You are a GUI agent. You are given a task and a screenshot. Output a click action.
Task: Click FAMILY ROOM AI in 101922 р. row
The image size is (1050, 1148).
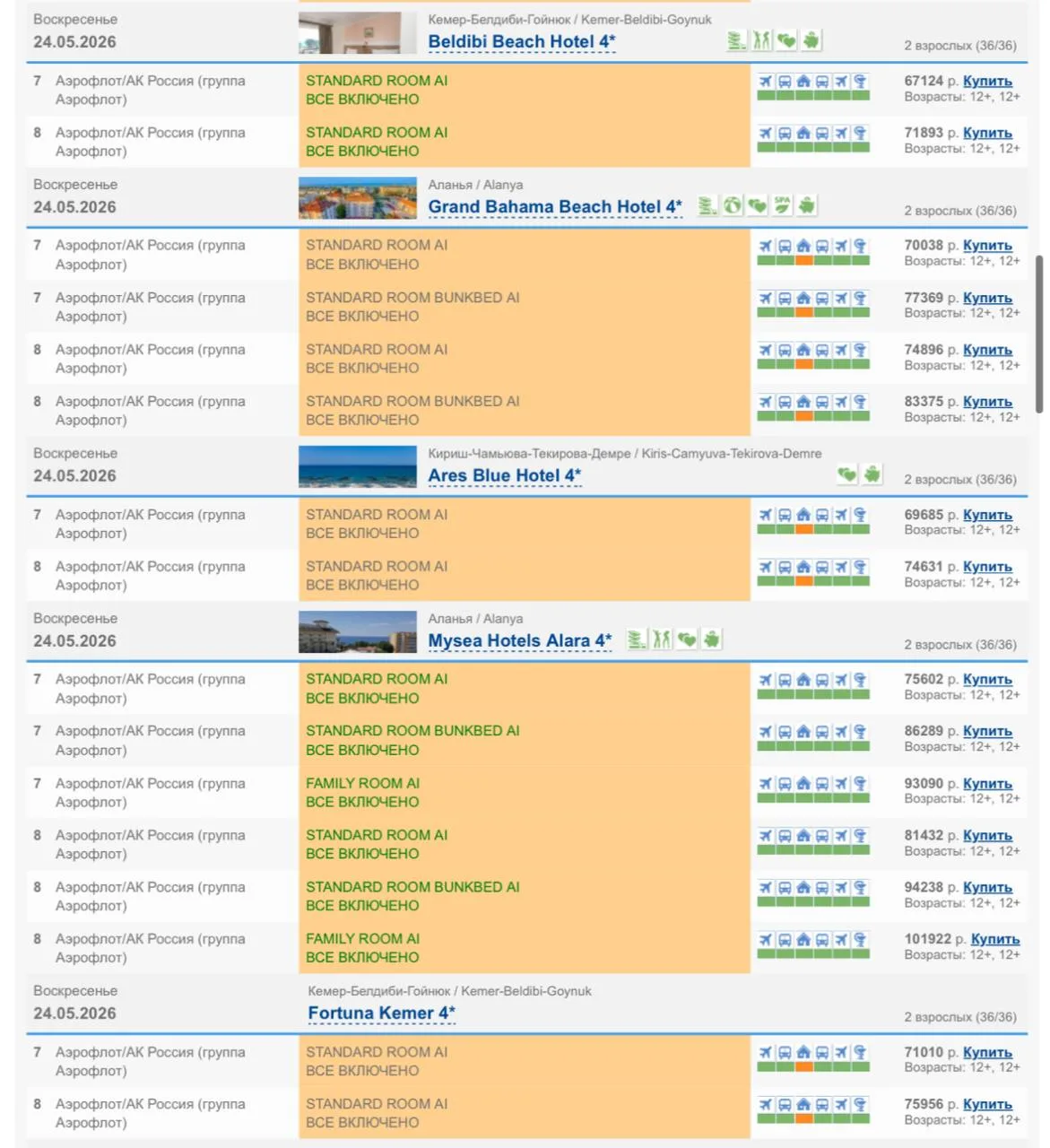pyautogui.click(x=362, y=939)
